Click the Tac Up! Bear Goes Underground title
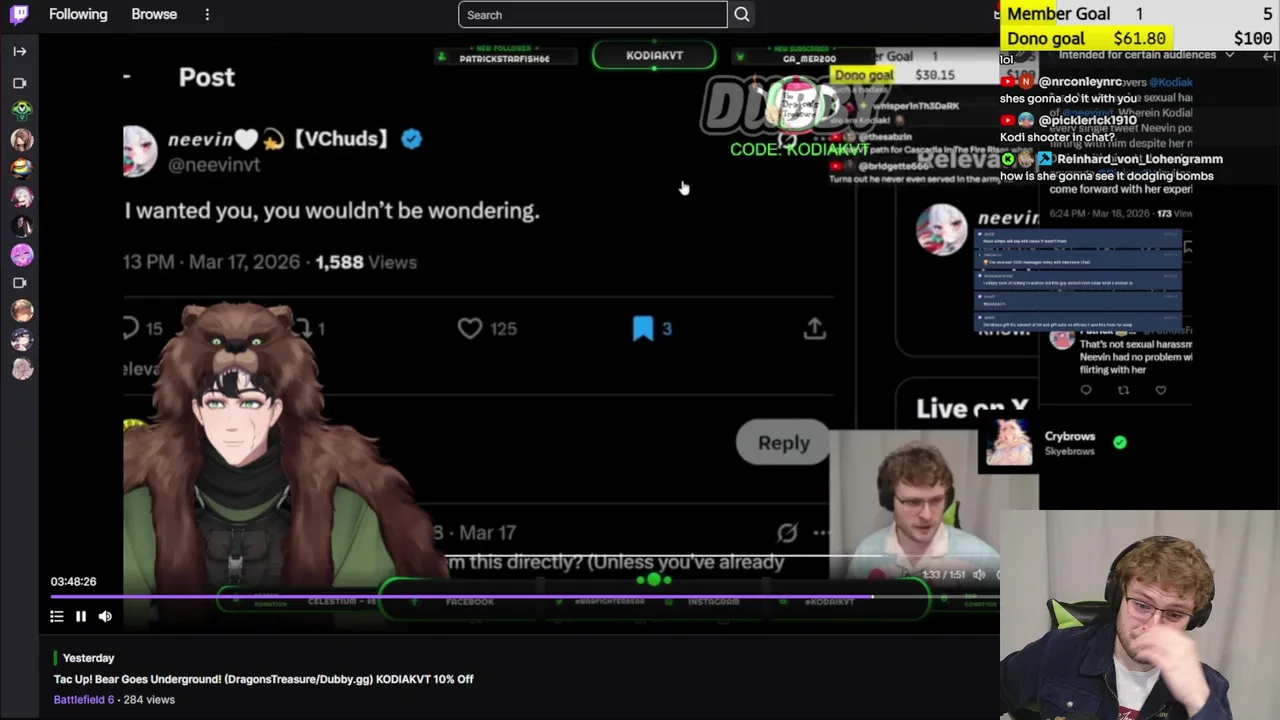The height and width of the screenshot is (720, 1280). (x=264, y=679)
